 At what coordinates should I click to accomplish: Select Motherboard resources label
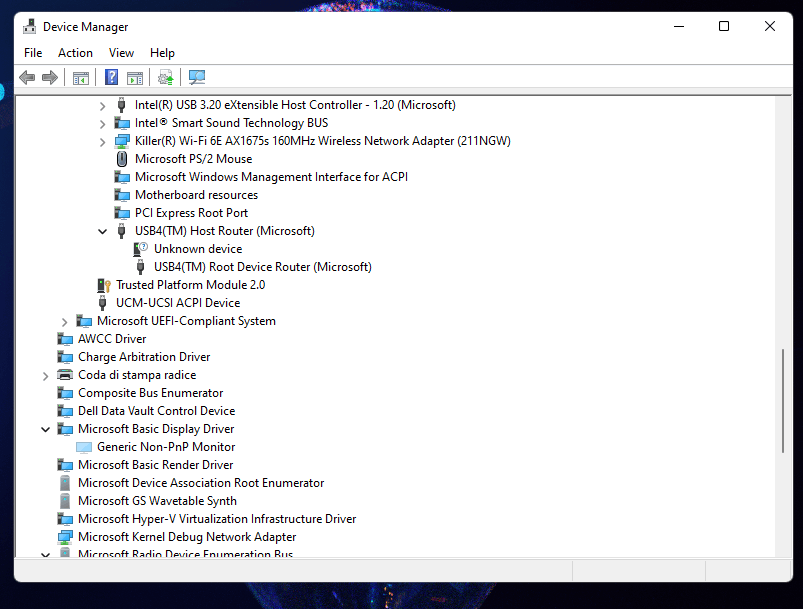196,195
